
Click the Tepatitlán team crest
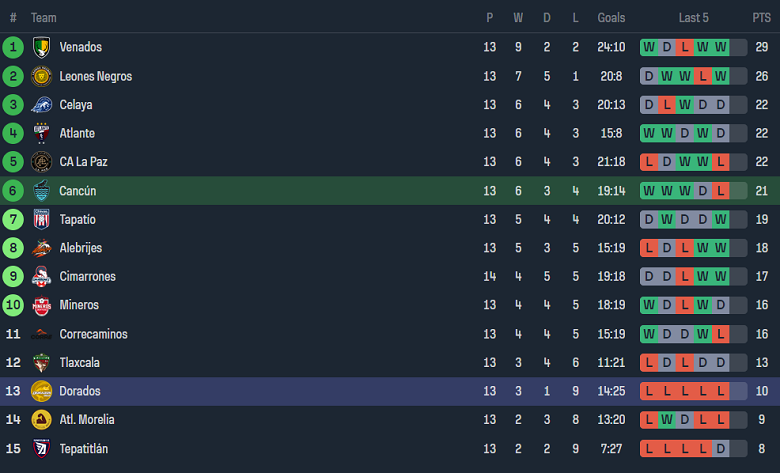click(41, 449)
